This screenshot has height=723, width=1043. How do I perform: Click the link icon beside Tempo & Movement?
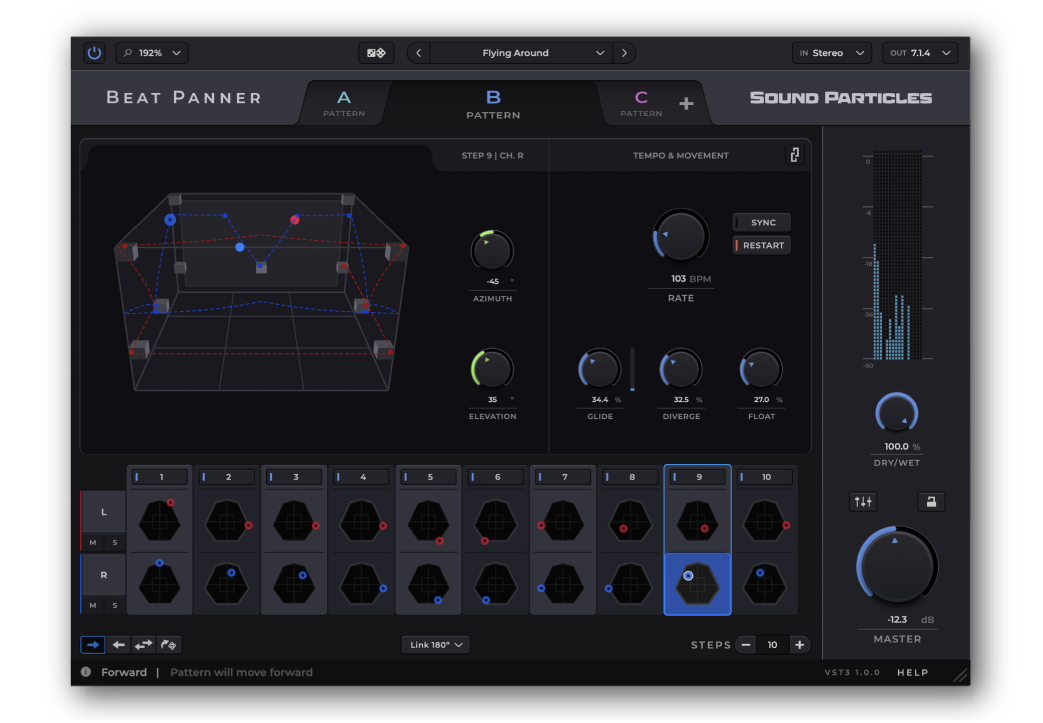click(x=794, y=155)
